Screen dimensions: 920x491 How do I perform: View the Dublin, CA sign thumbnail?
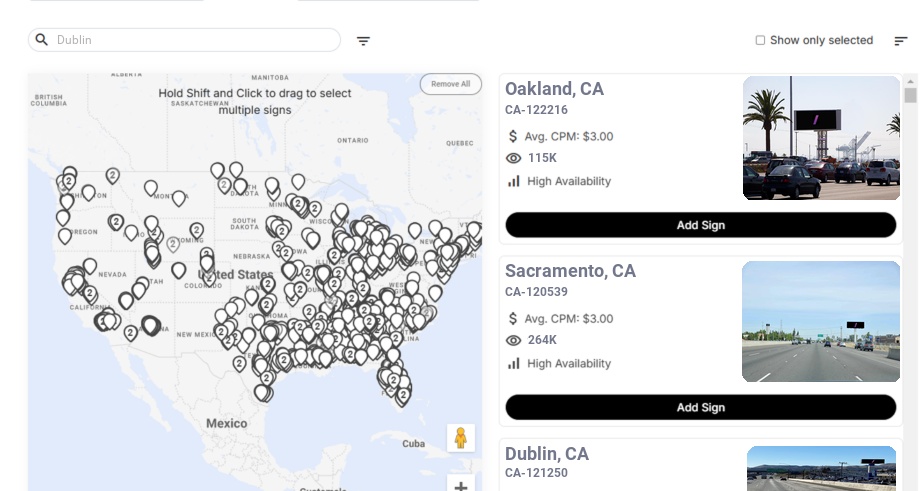click(x=821, y=468)
